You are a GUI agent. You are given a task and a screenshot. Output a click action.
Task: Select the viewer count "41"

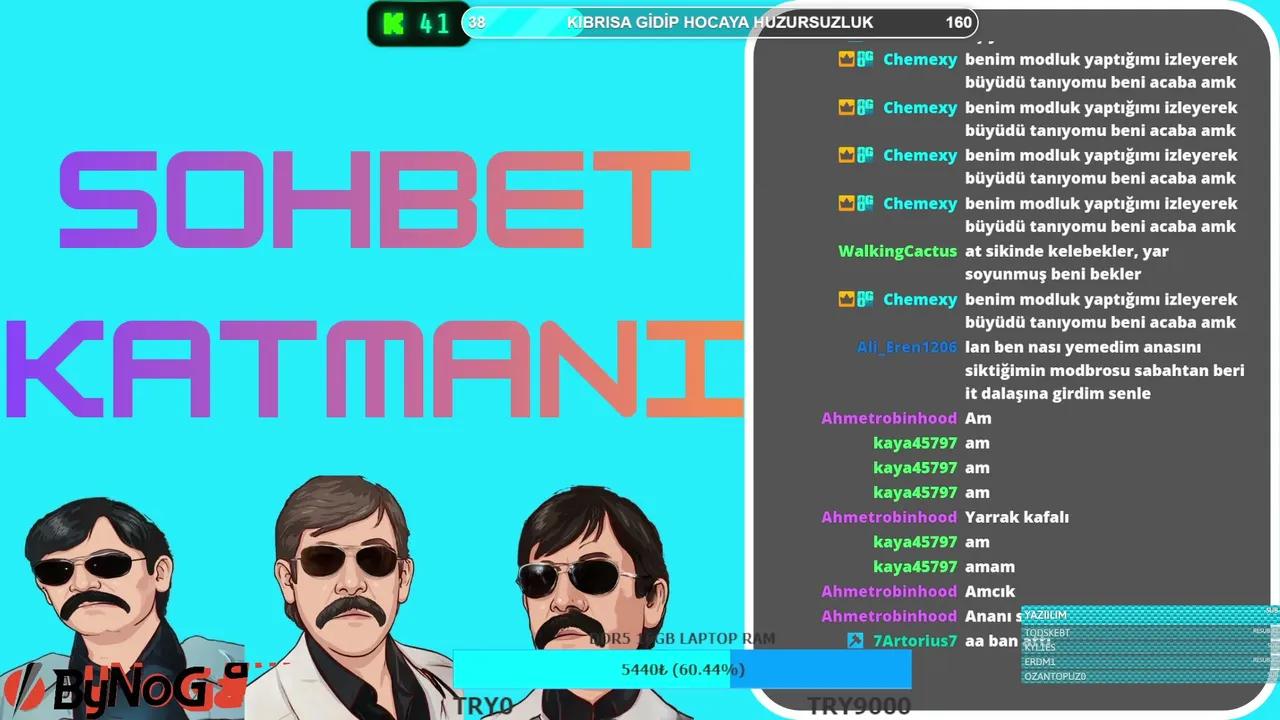(435, 24)
